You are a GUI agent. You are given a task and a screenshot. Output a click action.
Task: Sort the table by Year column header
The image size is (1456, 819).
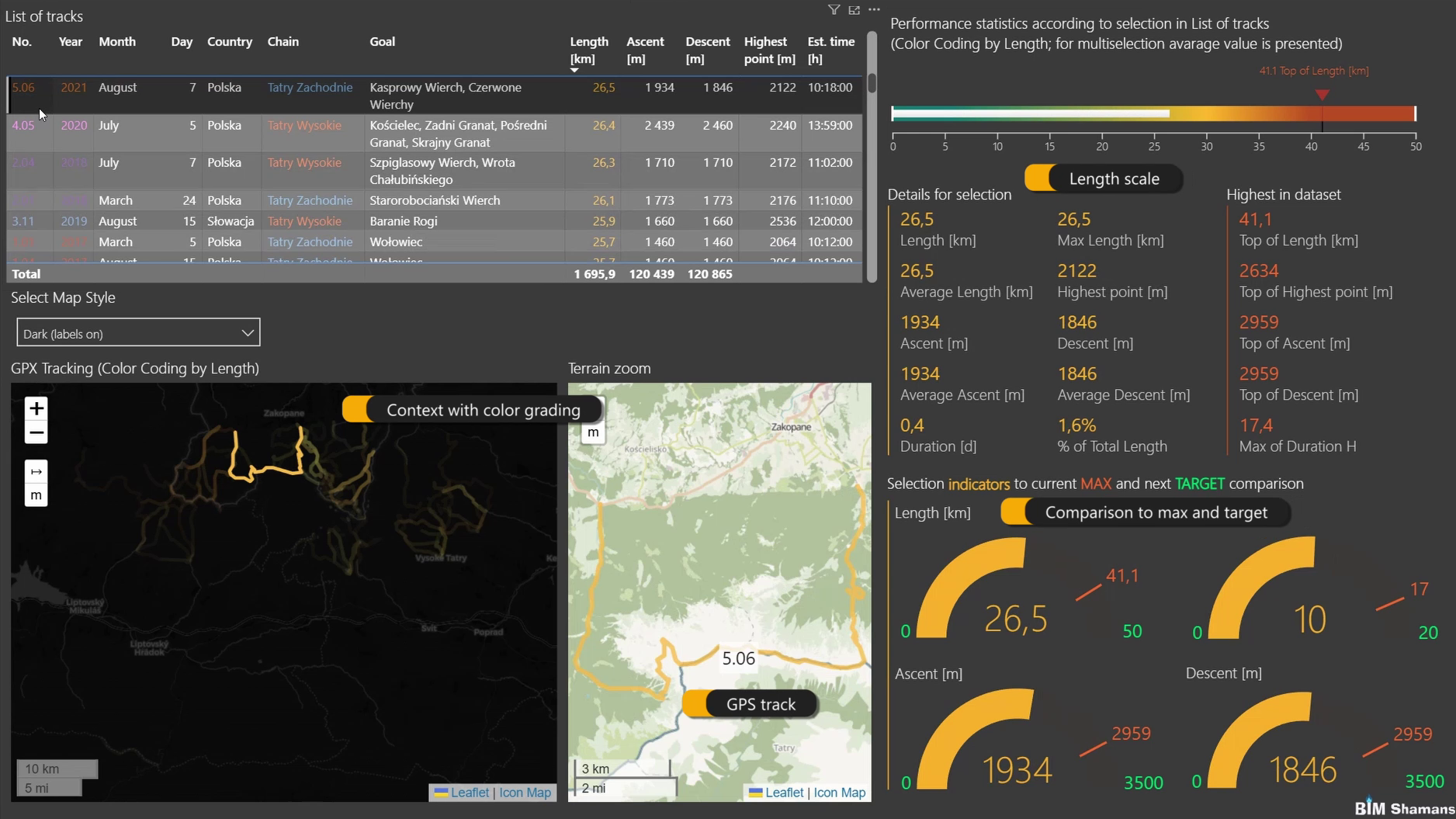[x=70, y=42]
